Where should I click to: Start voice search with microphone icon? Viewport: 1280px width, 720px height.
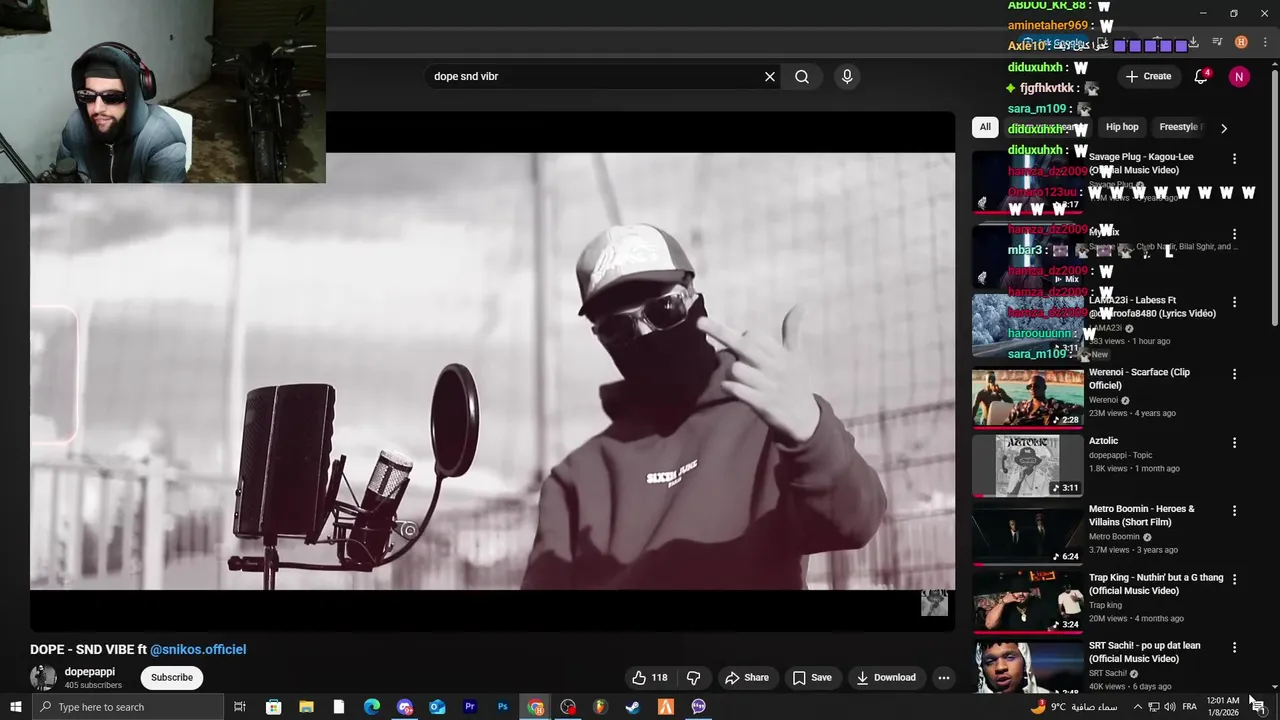pos(847,77)
